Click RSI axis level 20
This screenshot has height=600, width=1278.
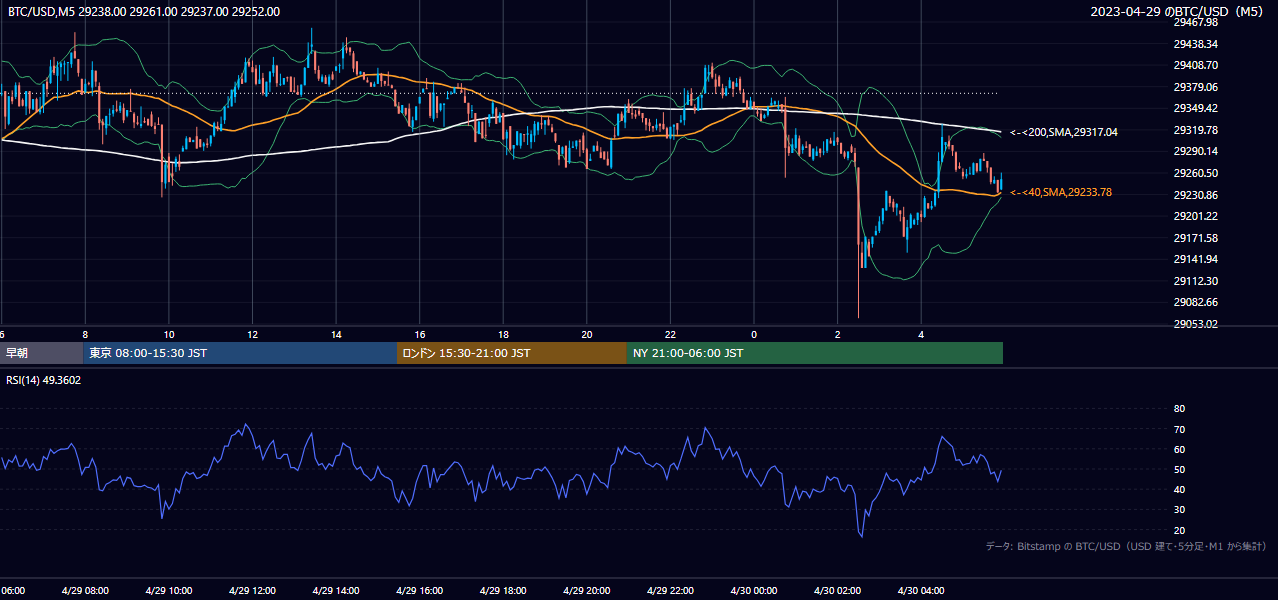pyautogui.click(x=1179, y=530)
